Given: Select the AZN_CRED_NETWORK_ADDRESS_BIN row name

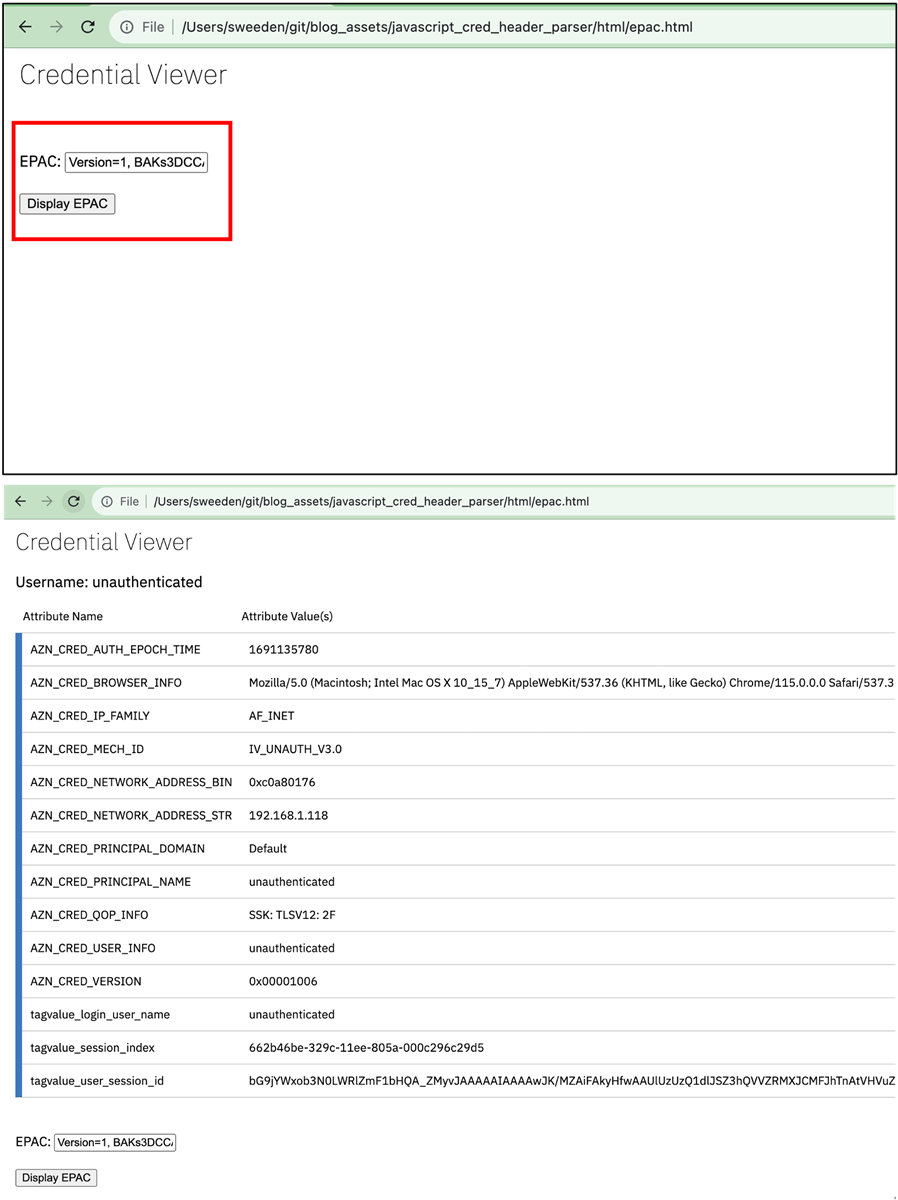Looking at the screenshot, I should coord(131,782).
